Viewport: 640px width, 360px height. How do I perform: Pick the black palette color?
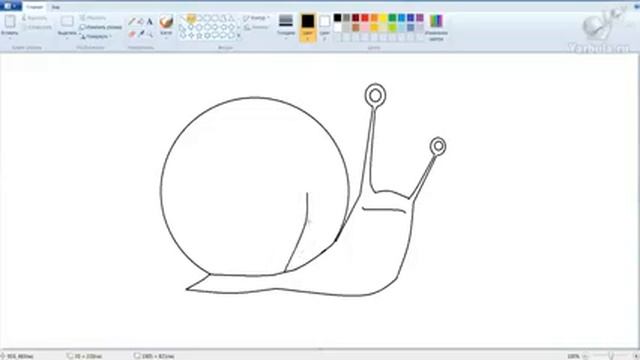338,18
